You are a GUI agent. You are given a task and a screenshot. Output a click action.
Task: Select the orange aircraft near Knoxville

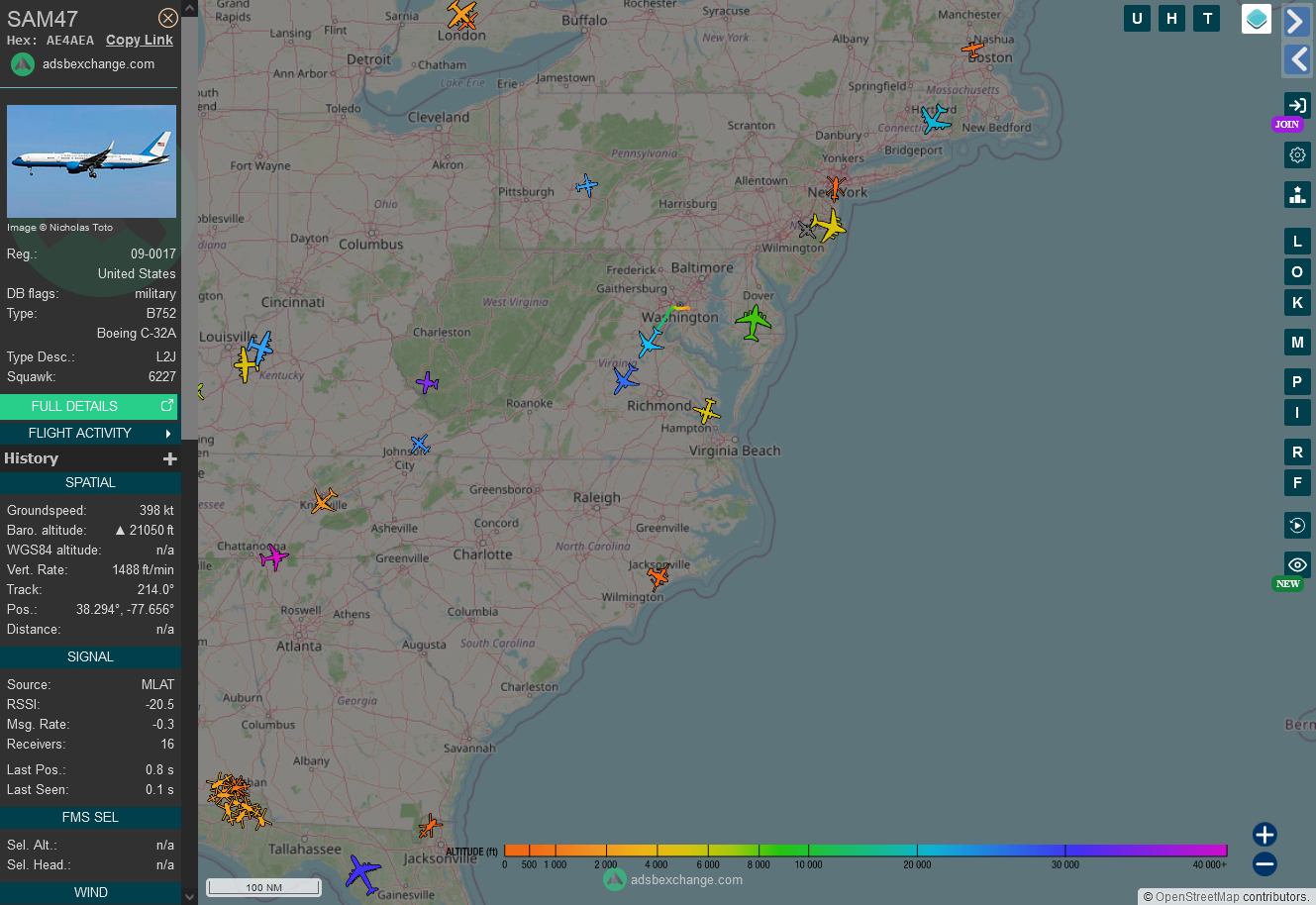(x=324, y=500)
